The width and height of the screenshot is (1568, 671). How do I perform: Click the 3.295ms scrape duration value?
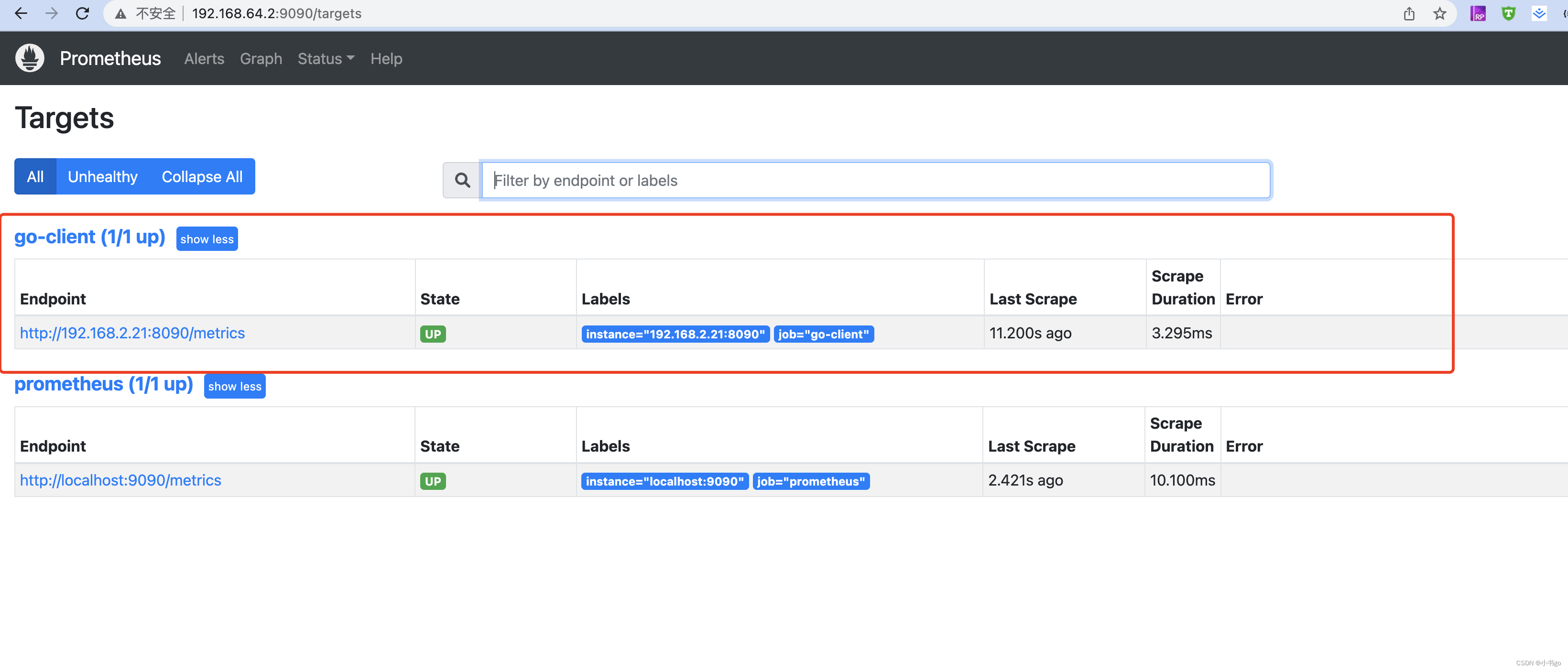1181,333
